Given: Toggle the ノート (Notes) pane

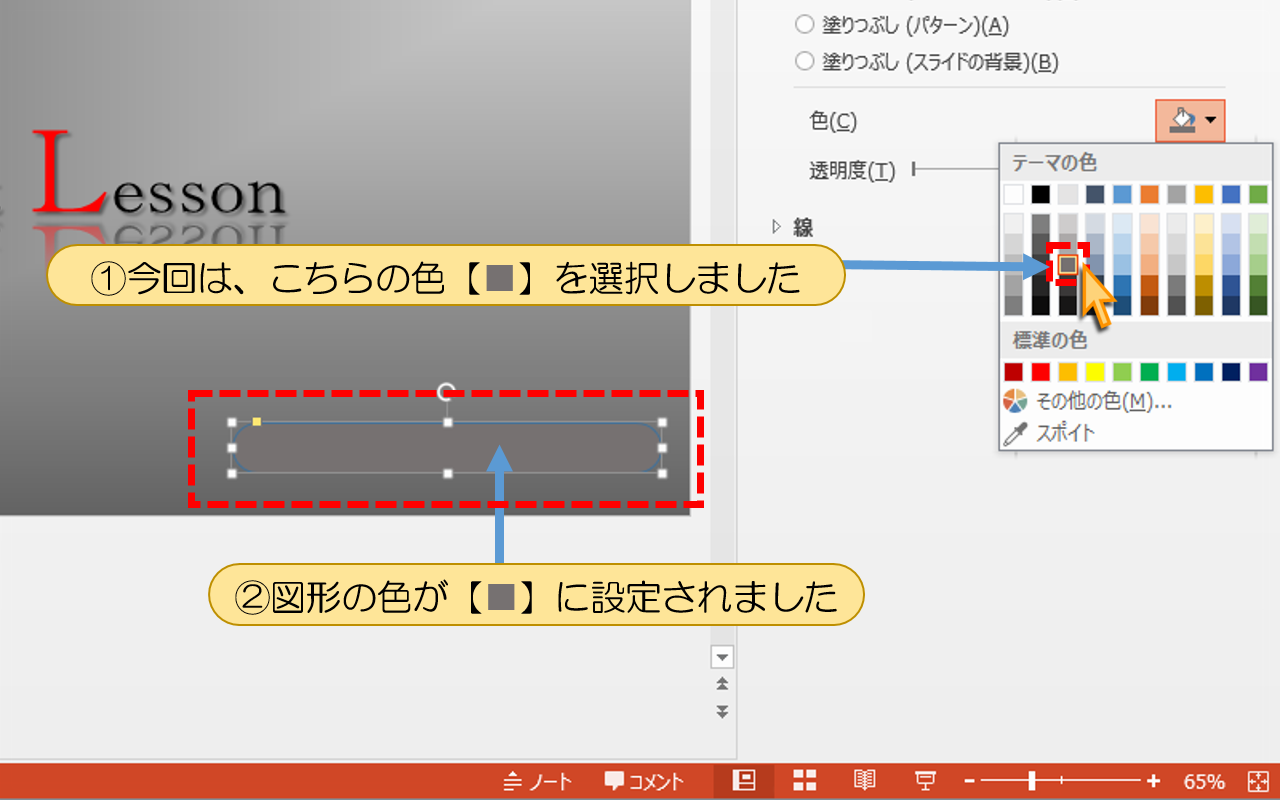Looking at the screenshot, I should [x=538, y=782].
